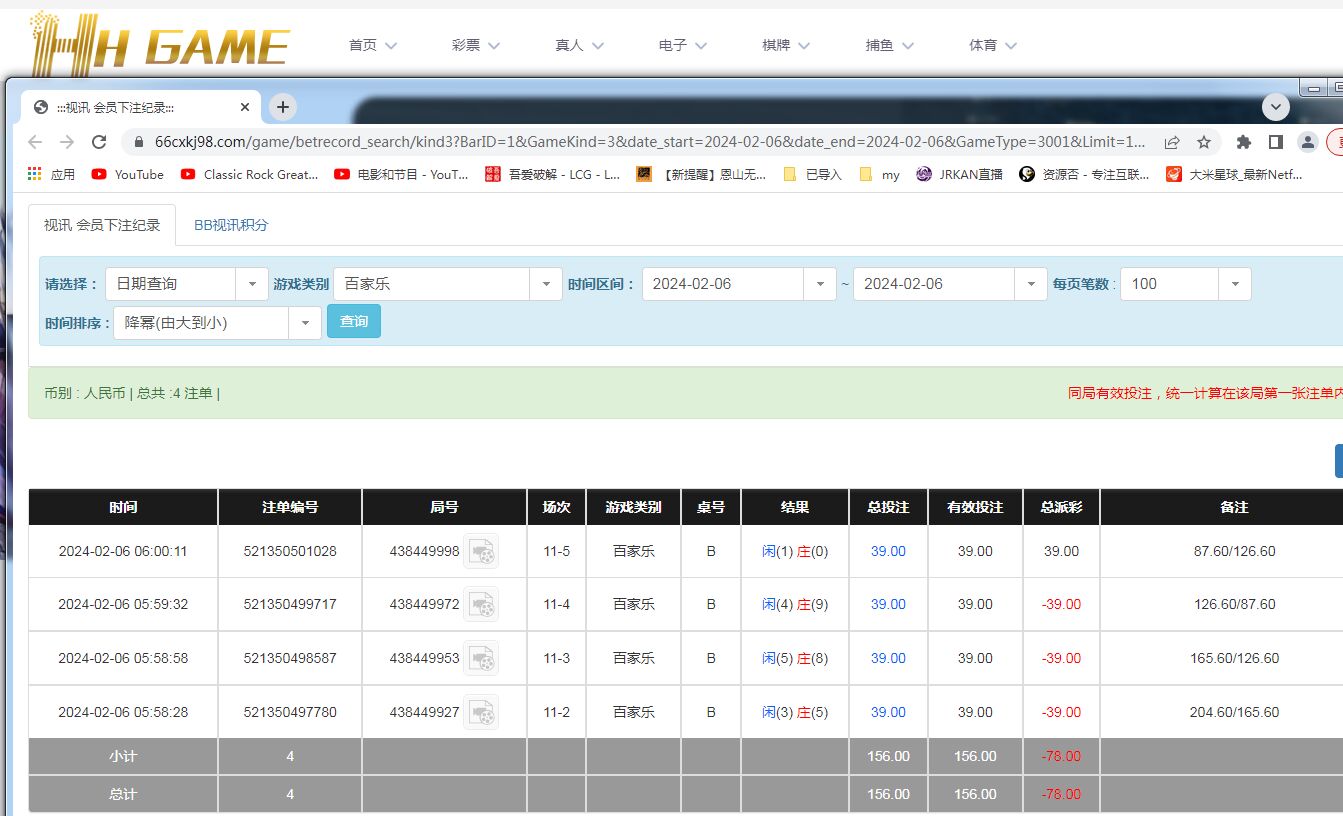Bookmark this page with star icon
Image resolution: width=1343 pixels, height=816 pixels.
point(1204,142)
